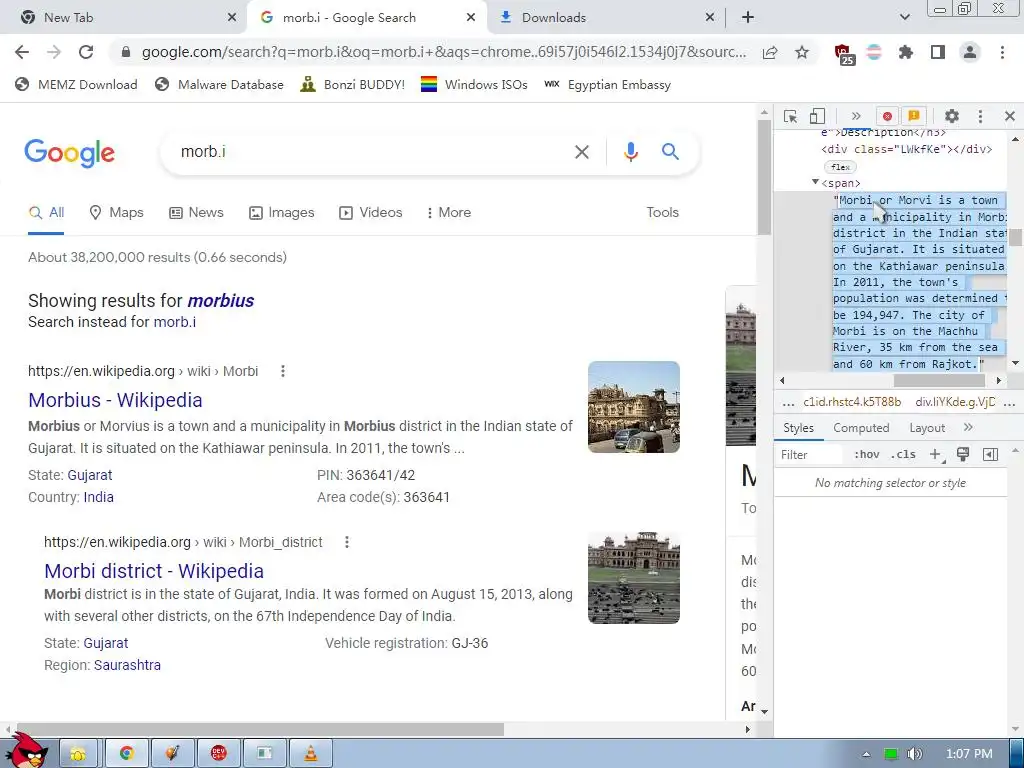Add new style rule with plus

tap(936, 455)
